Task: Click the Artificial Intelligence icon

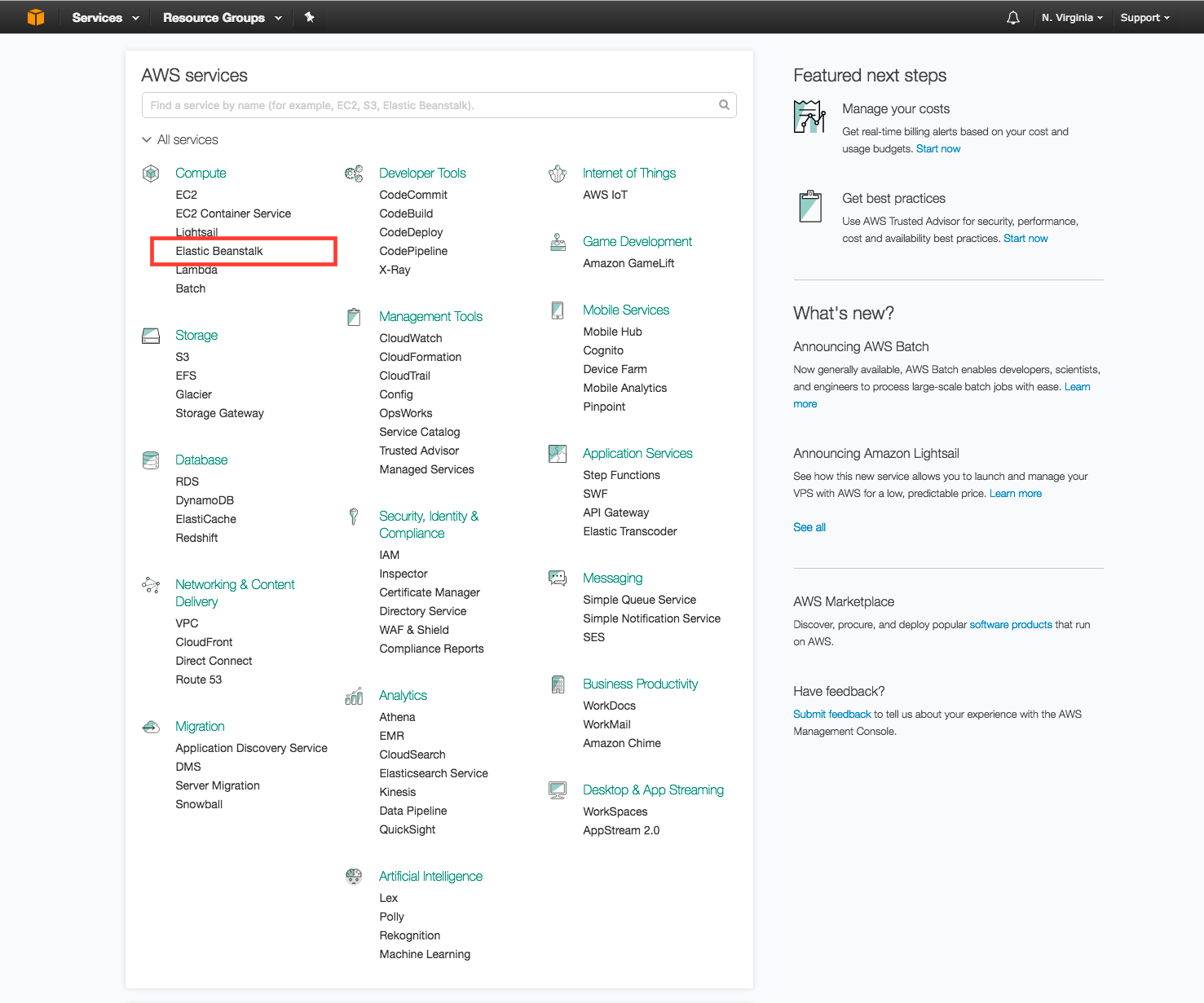Action: click(x=354, y=876)
